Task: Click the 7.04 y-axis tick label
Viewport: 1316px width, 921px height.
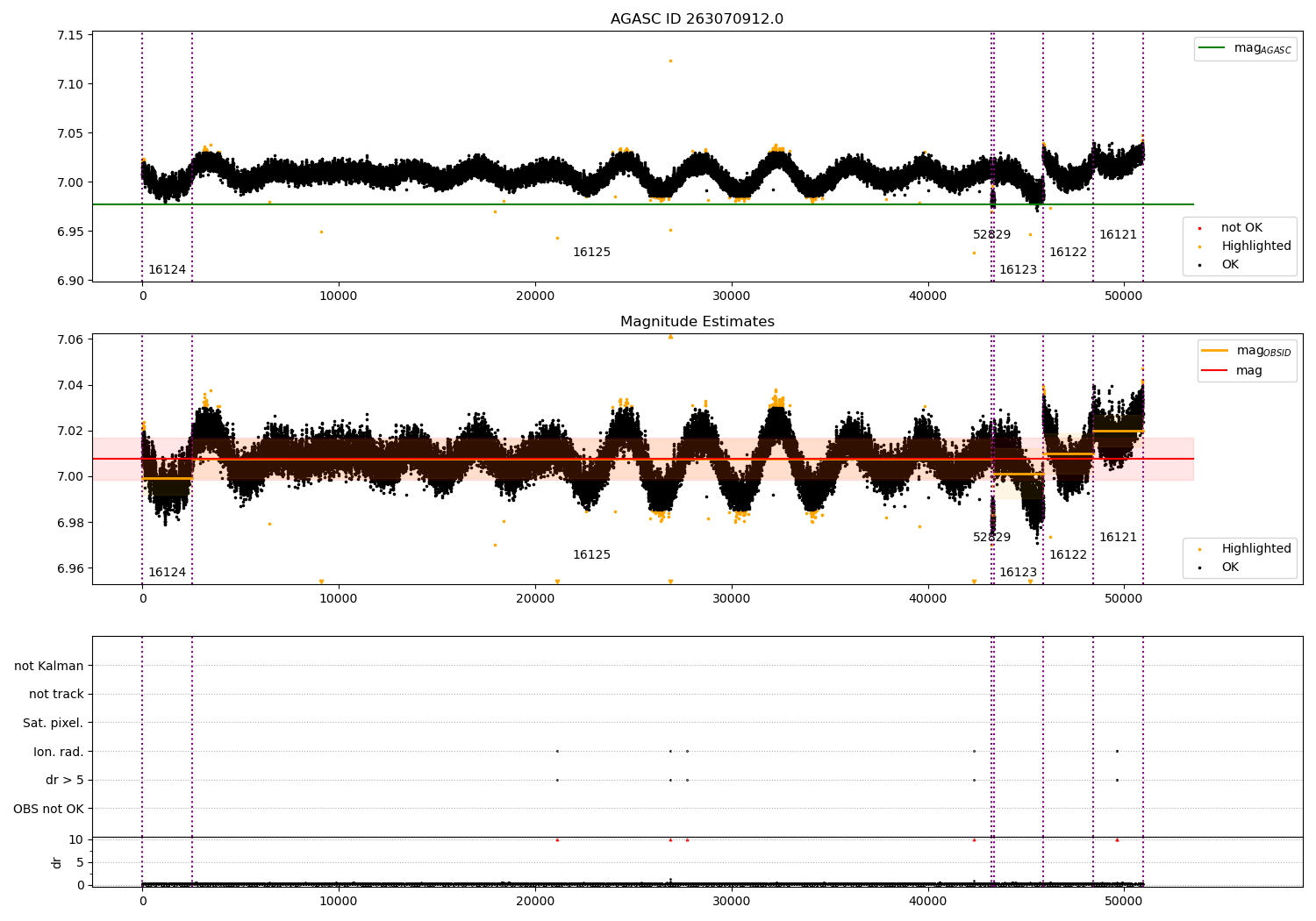Action: [69, 386]
